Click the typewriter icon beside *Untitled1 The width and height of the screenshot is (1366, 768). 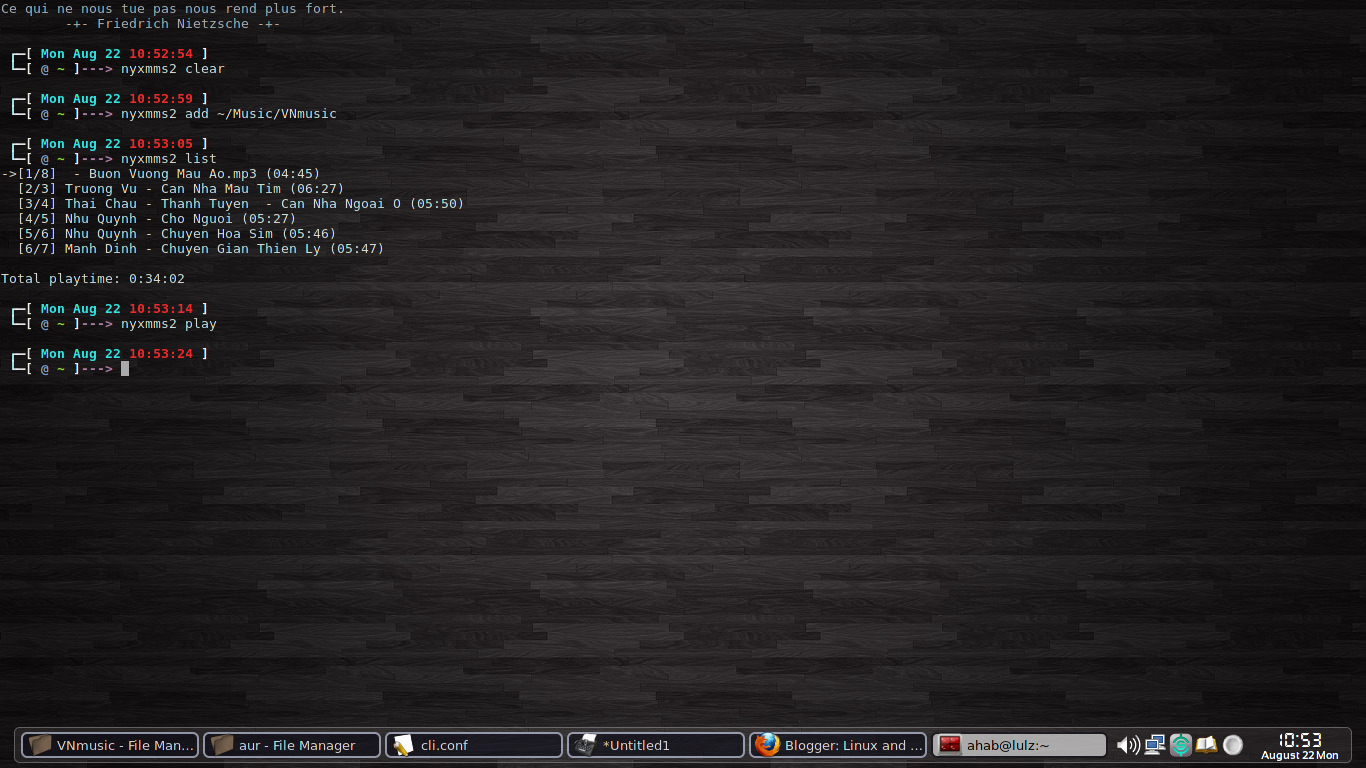click(585, 745)
